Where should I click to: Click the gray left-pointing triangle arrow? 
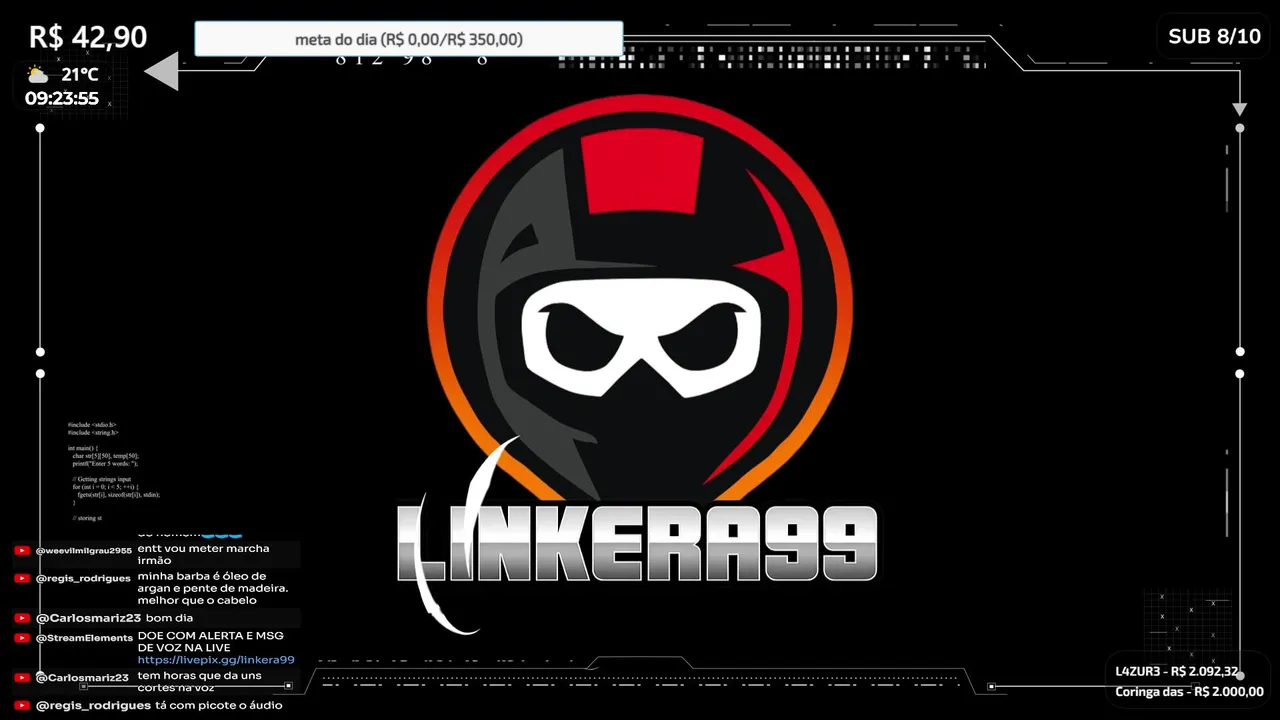(x=161, y=72)
